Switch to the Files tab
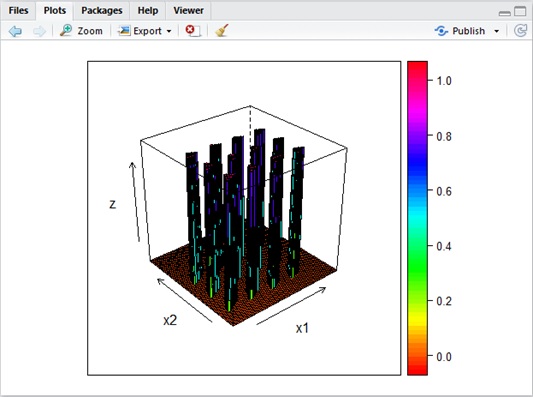 tap(18, 11)
